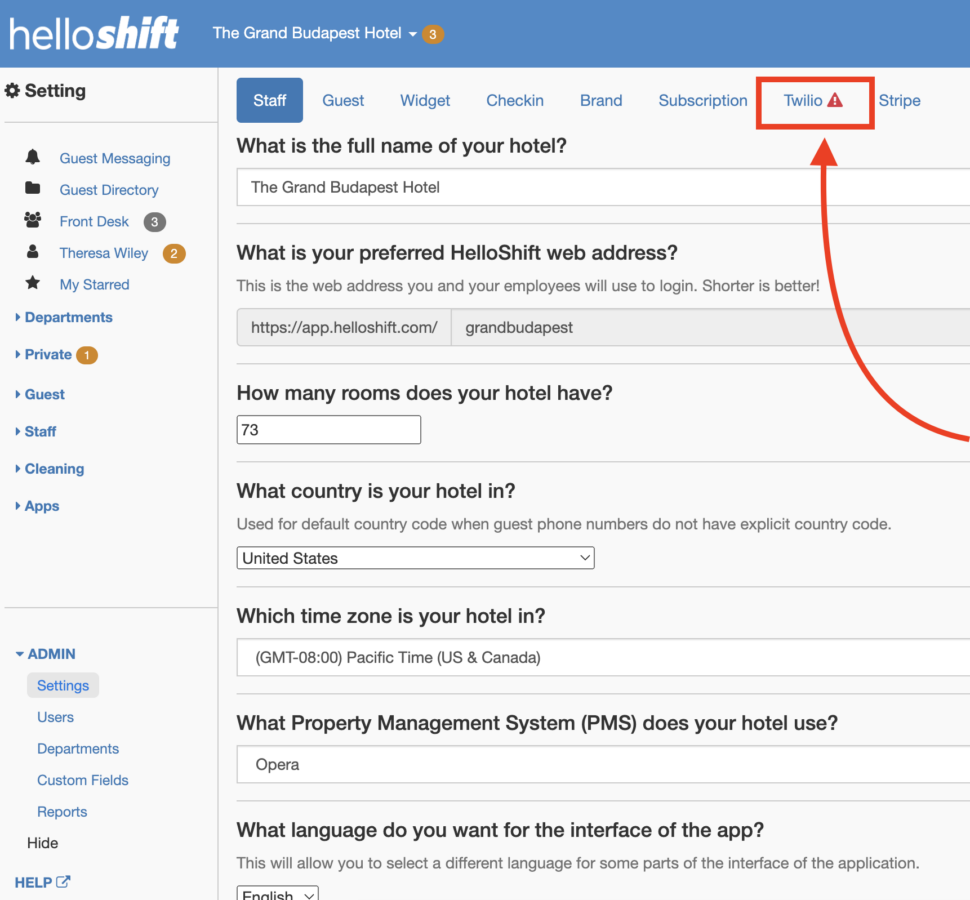Viewport: 970px width, 900px height.
Task: Open the English language dropdown
Action: coord(278,894)
